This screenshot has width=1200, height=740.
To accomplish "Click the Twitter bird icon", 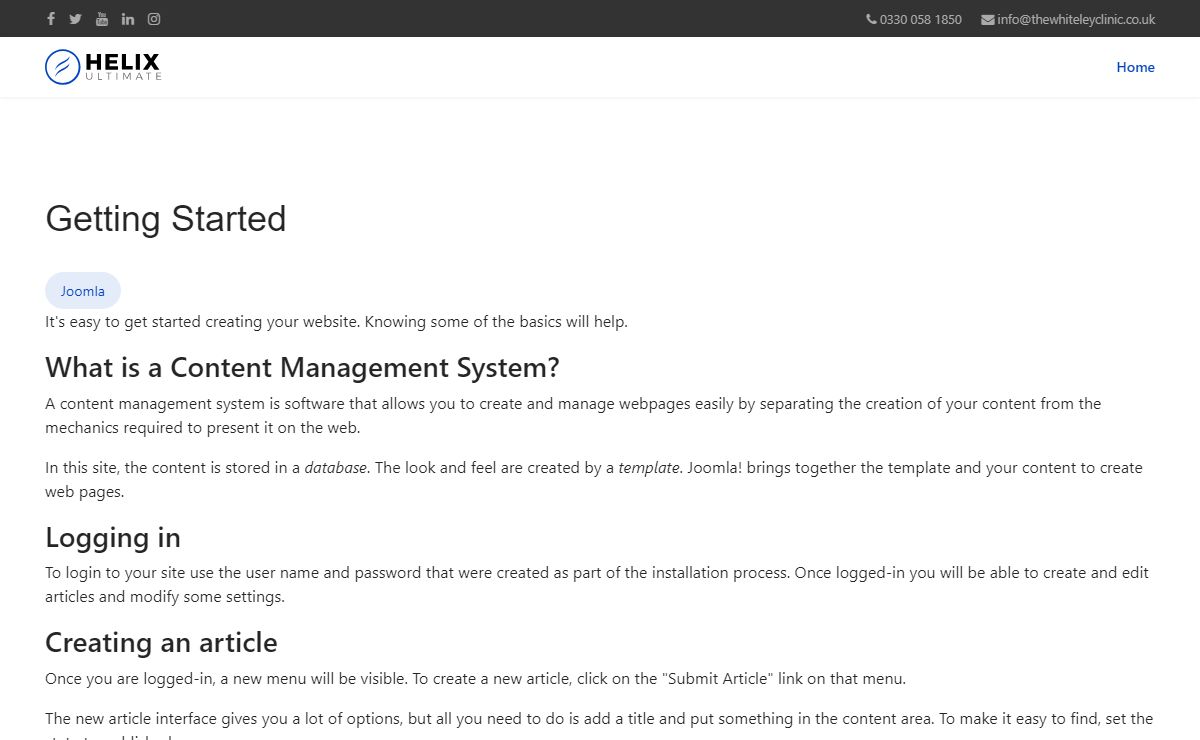I will pyautogui.click(x=76, y=19).
